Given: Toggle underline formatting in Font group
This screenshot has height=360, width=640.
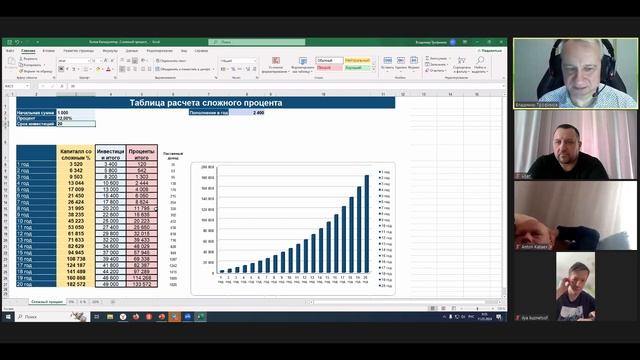Looking at the screenshot, I should click(x=74, y=69).
